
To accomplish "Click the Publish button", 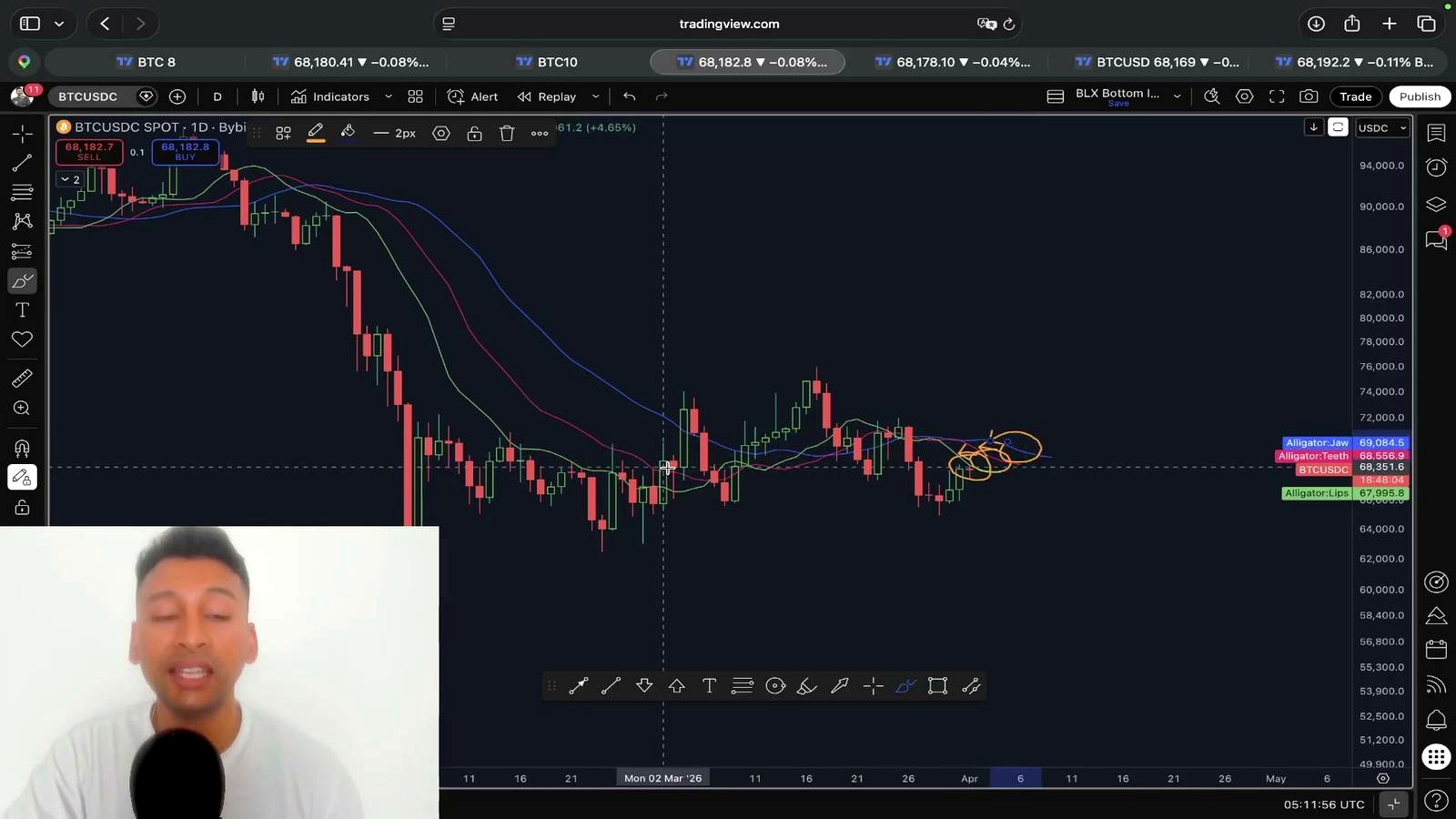I will tap(1420, 96).
